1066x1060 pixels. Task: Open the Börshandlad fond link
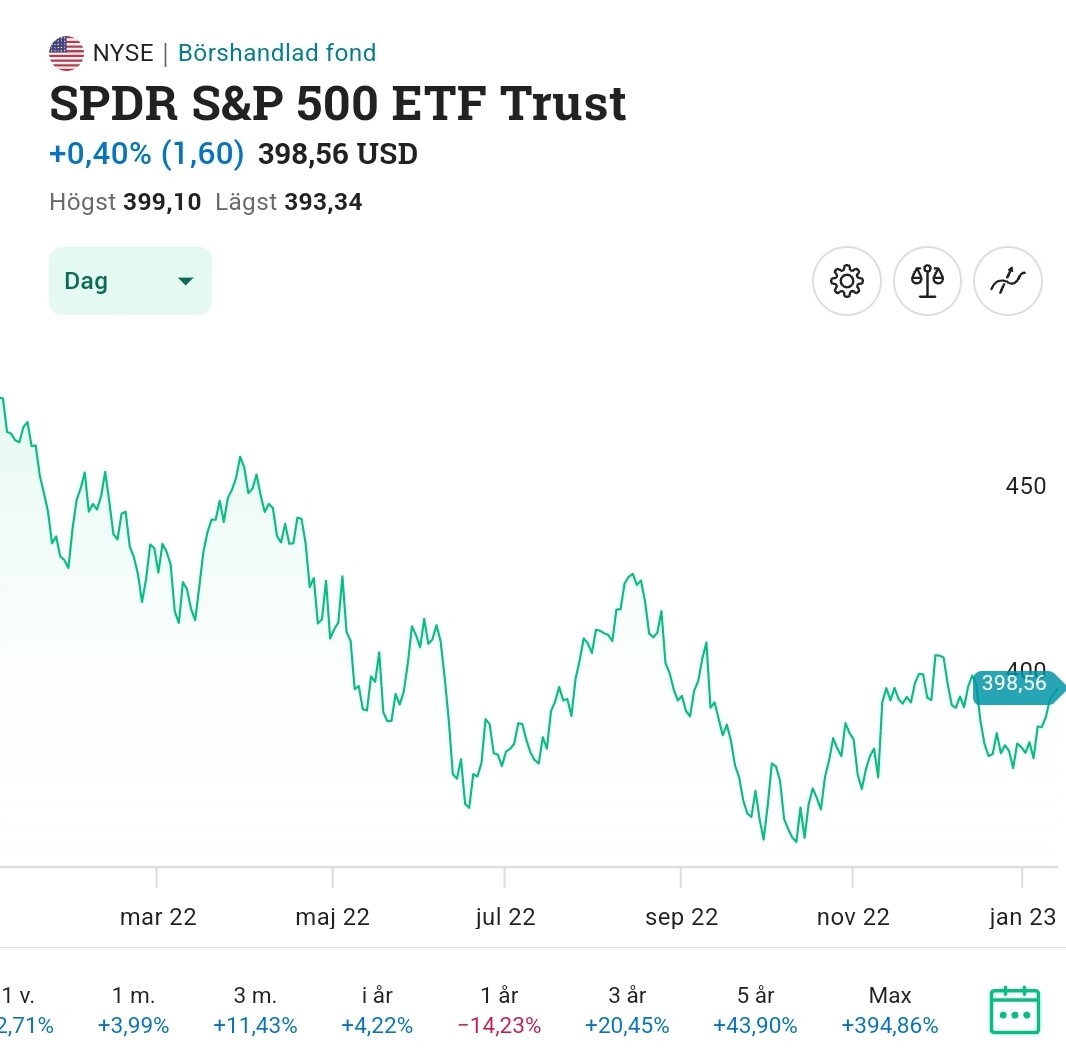tap(277, 53)
